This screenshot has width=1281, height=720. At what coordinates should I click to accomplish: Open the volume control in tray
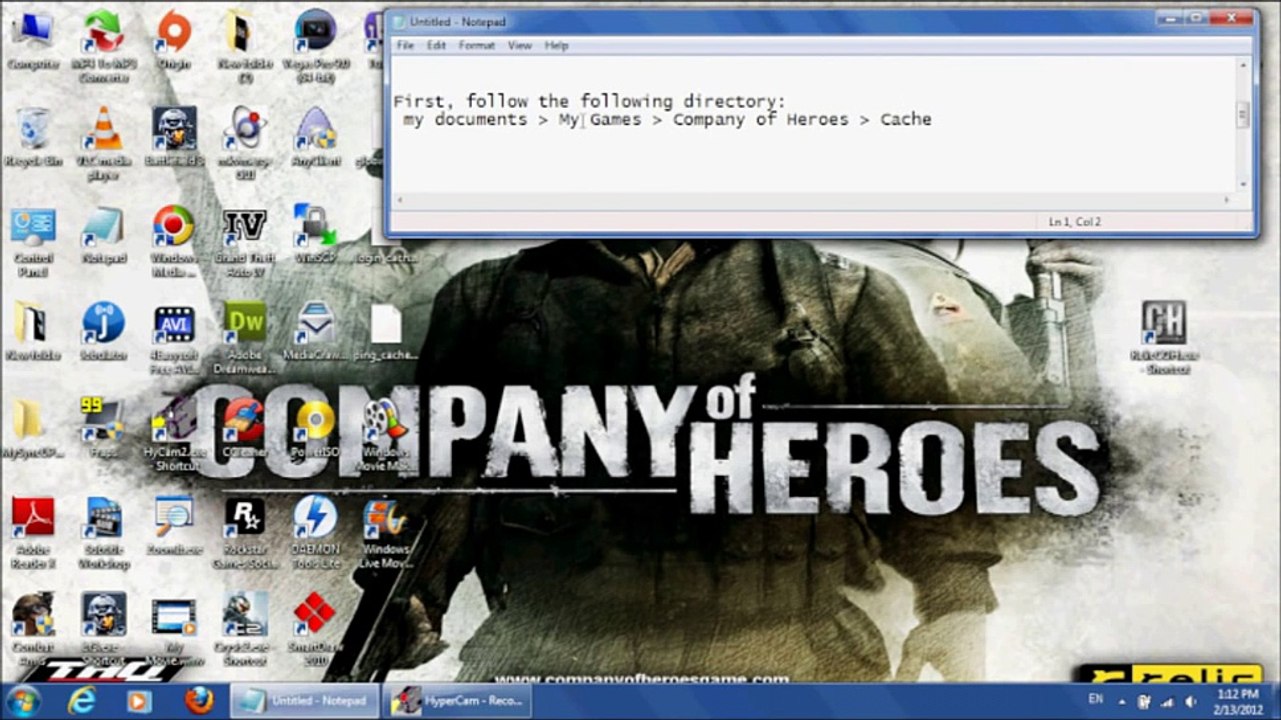1190,701
